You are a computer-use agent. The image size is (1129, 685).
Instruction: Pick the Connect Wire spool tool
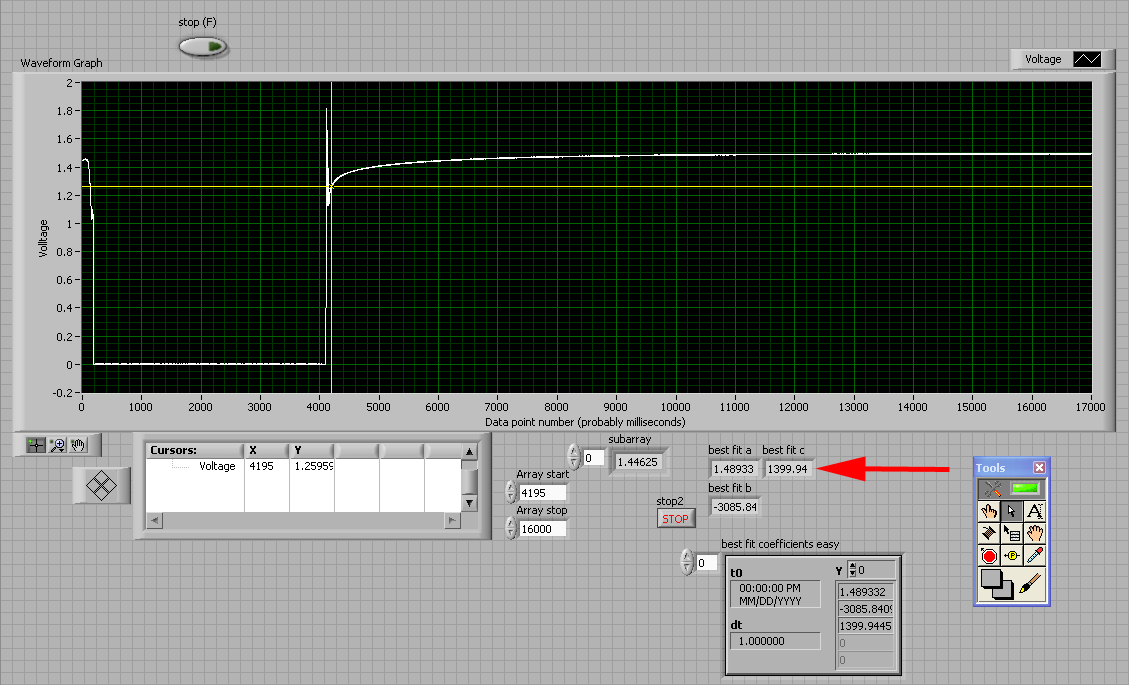click(x=990, y=534)
